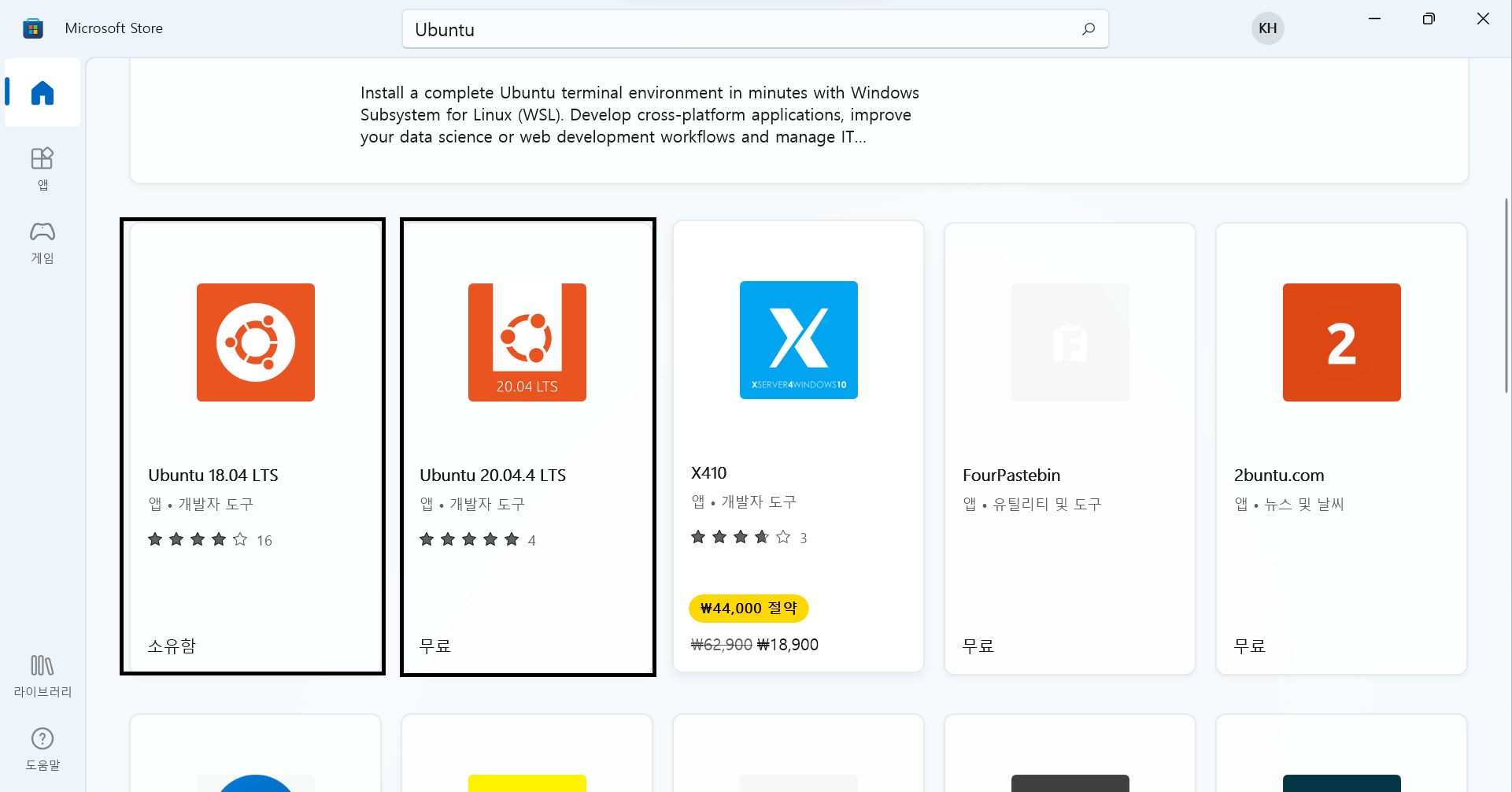Viewport: 1512px width, 792px height.
Task: Select the X410 title text
Action: click(709, 473)
